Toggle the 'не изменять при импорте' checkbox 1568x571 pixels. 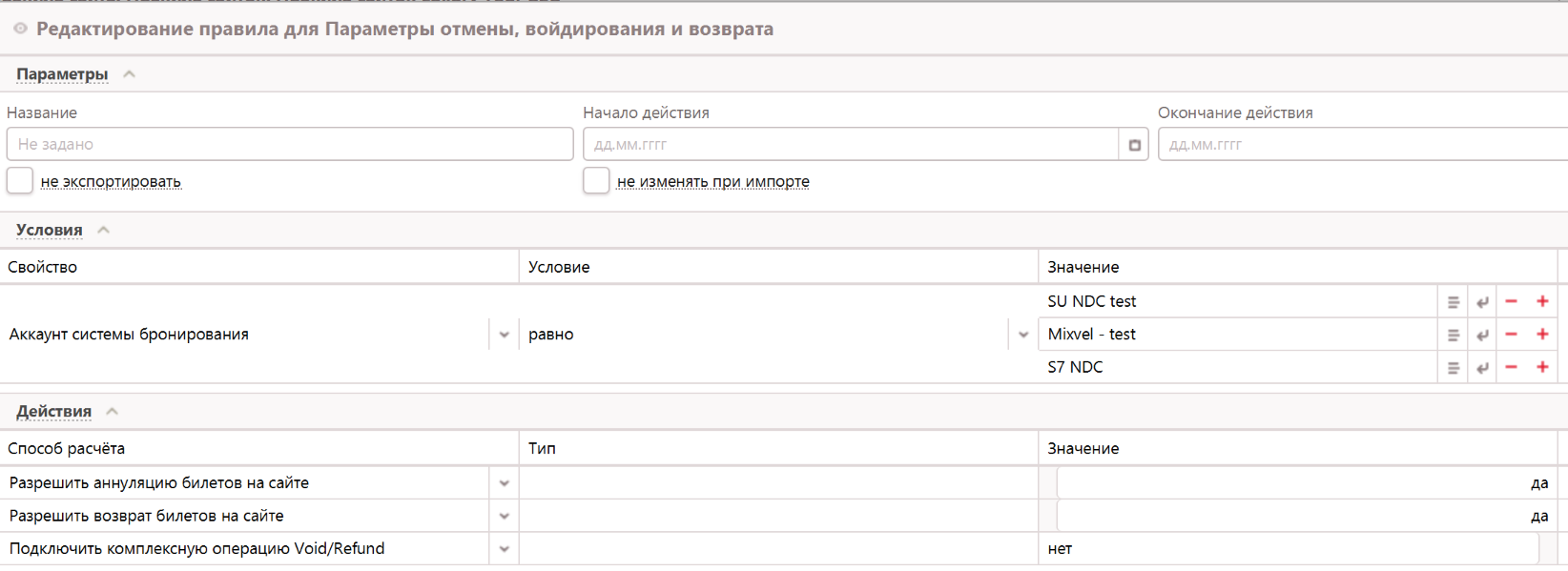tap(596, 180)
